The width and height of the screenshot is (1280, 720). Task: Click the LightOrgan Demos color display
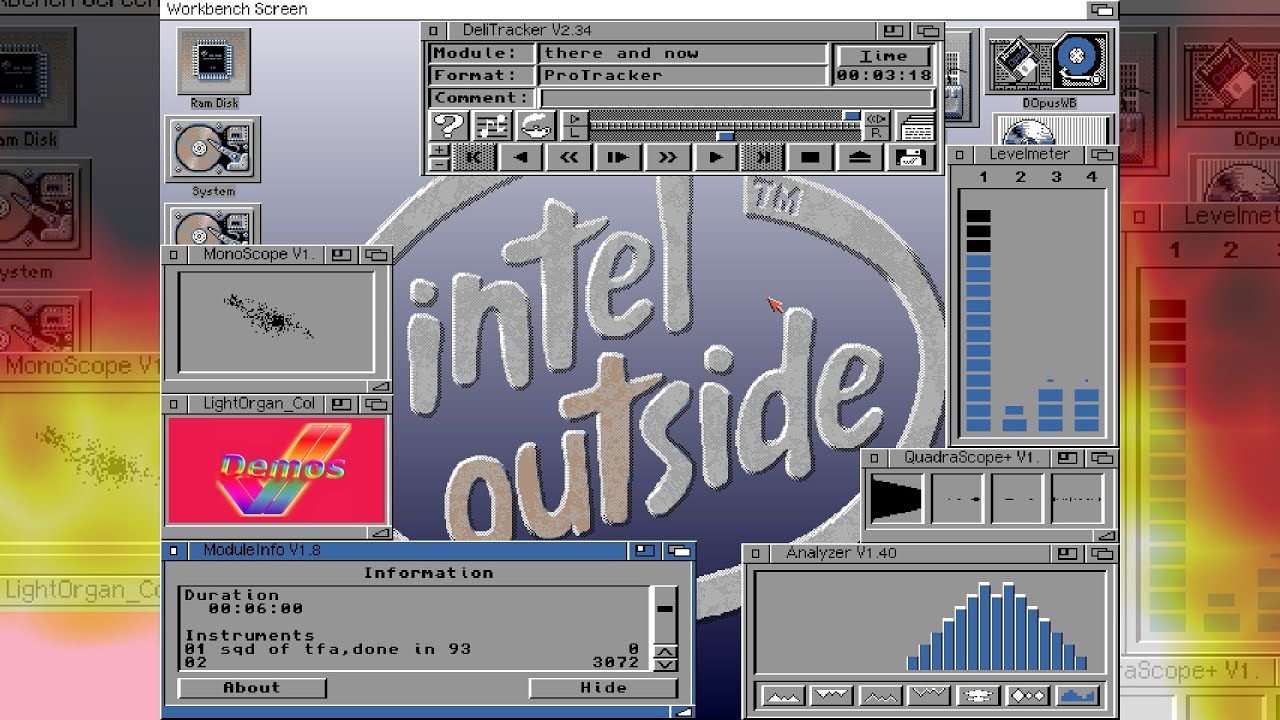[277, 470]
